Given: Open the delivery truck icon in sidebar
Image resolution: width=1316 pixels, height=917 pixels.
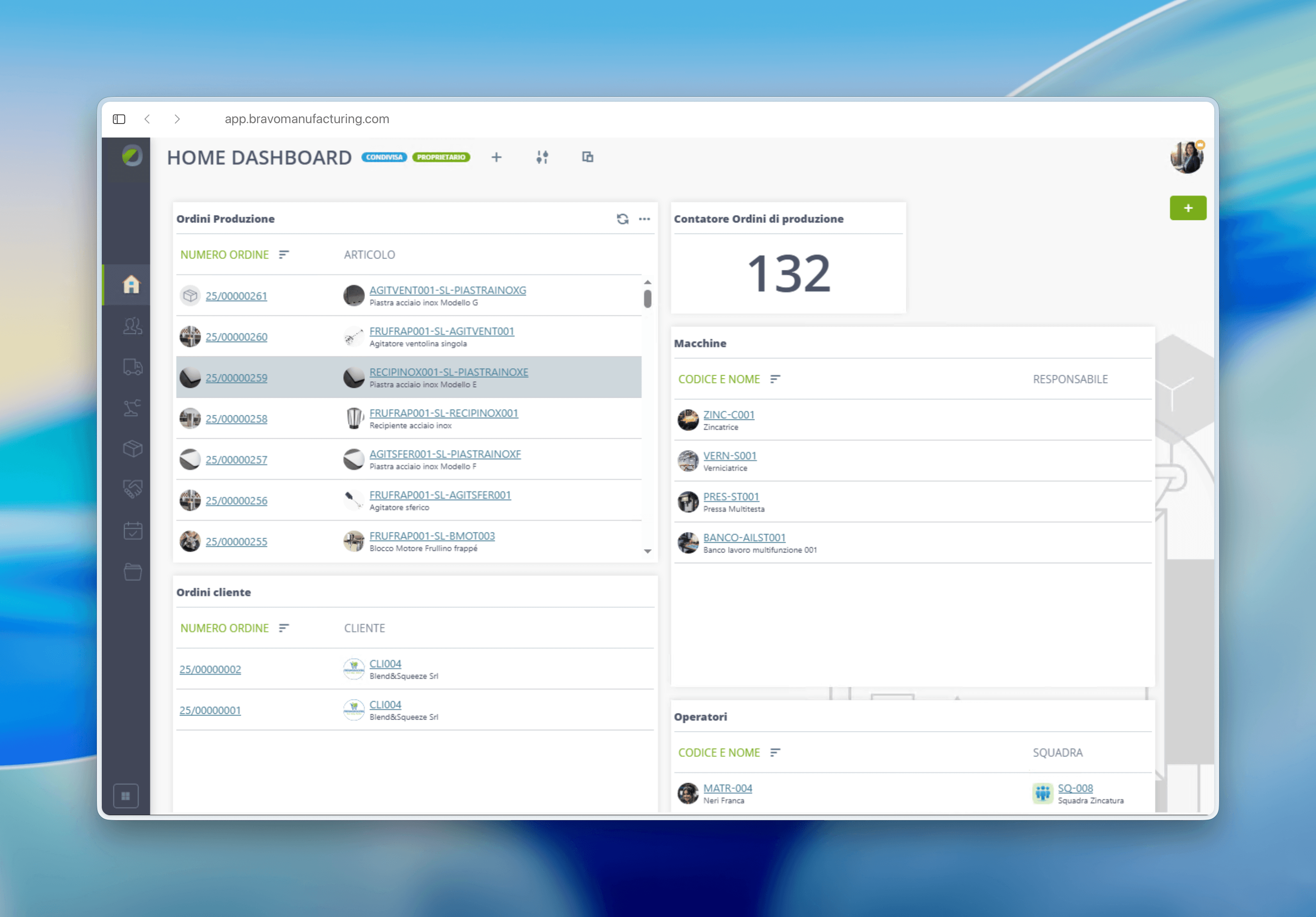Looking at the screenshot, I should pyautogui.click(x=133, y=367).
